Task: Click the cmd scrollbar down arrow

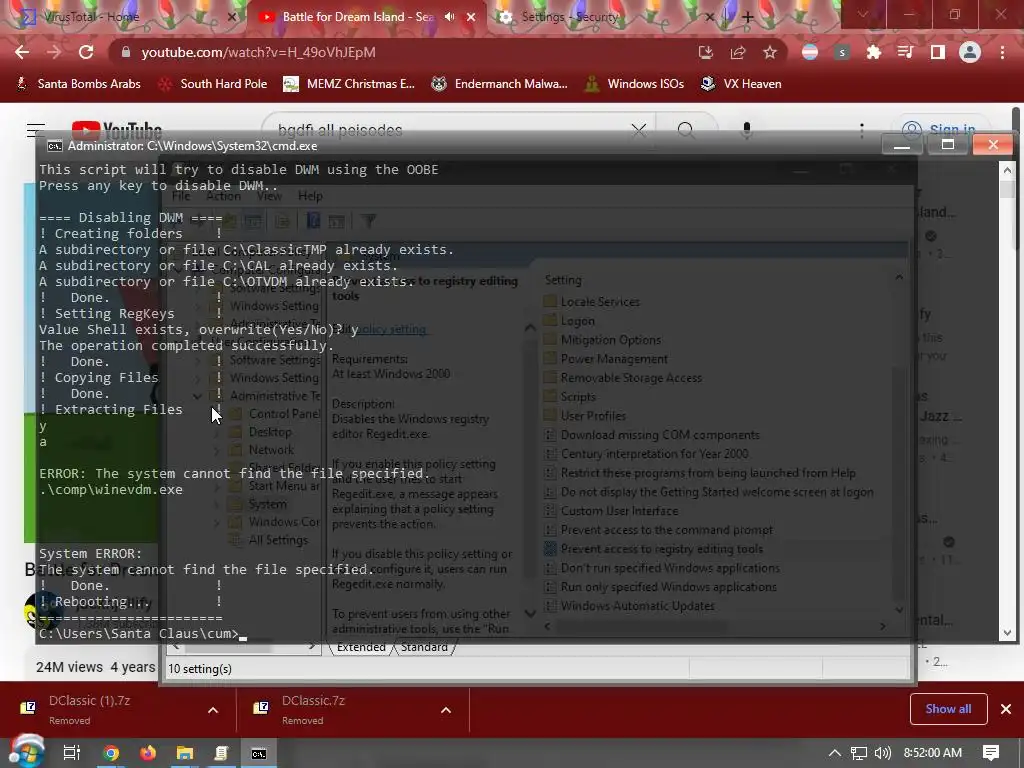Action: 1006,633
